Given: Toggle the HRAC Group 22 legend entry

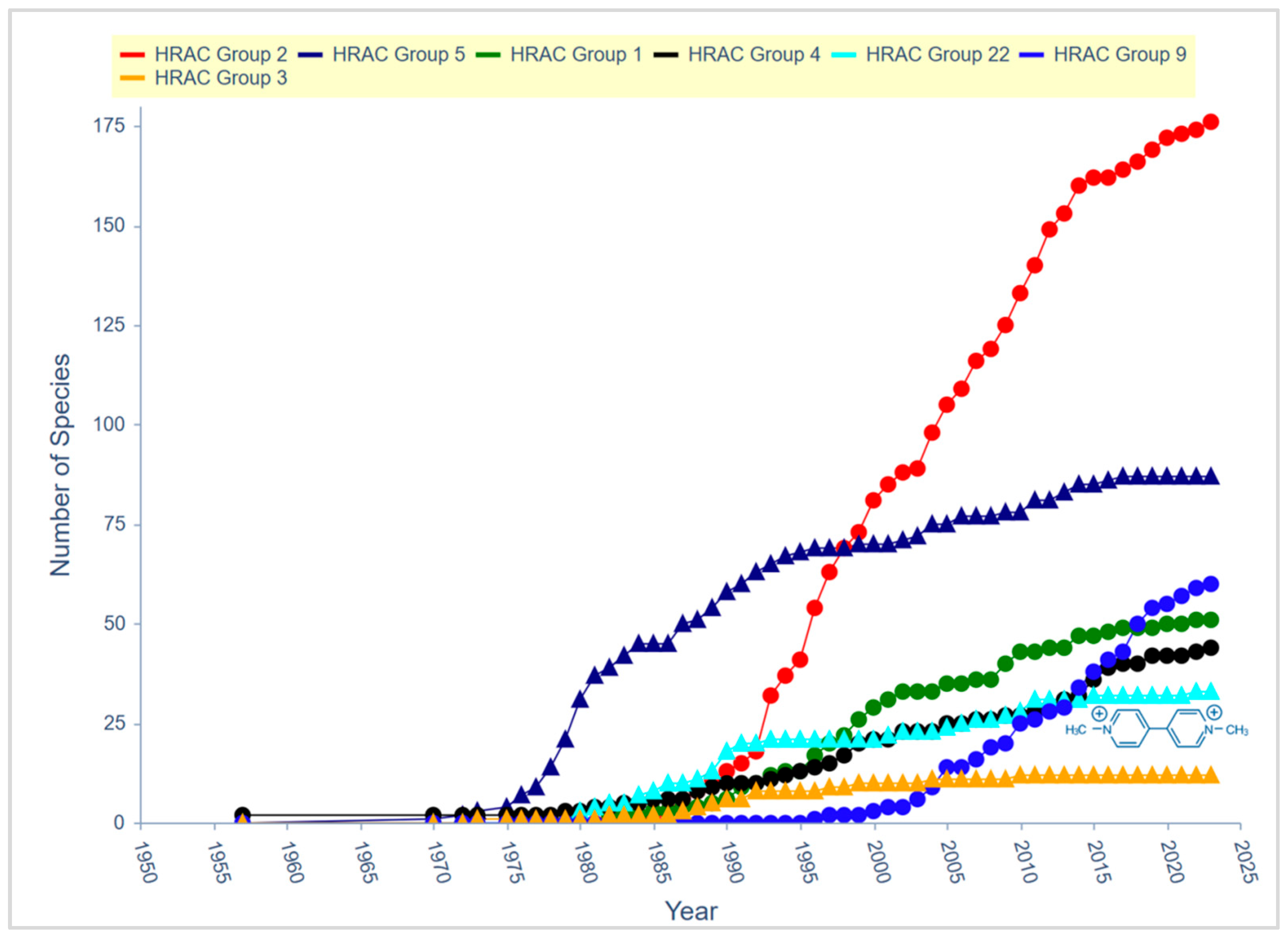Looking at the screenshot, I should click(x=921, y=55).
